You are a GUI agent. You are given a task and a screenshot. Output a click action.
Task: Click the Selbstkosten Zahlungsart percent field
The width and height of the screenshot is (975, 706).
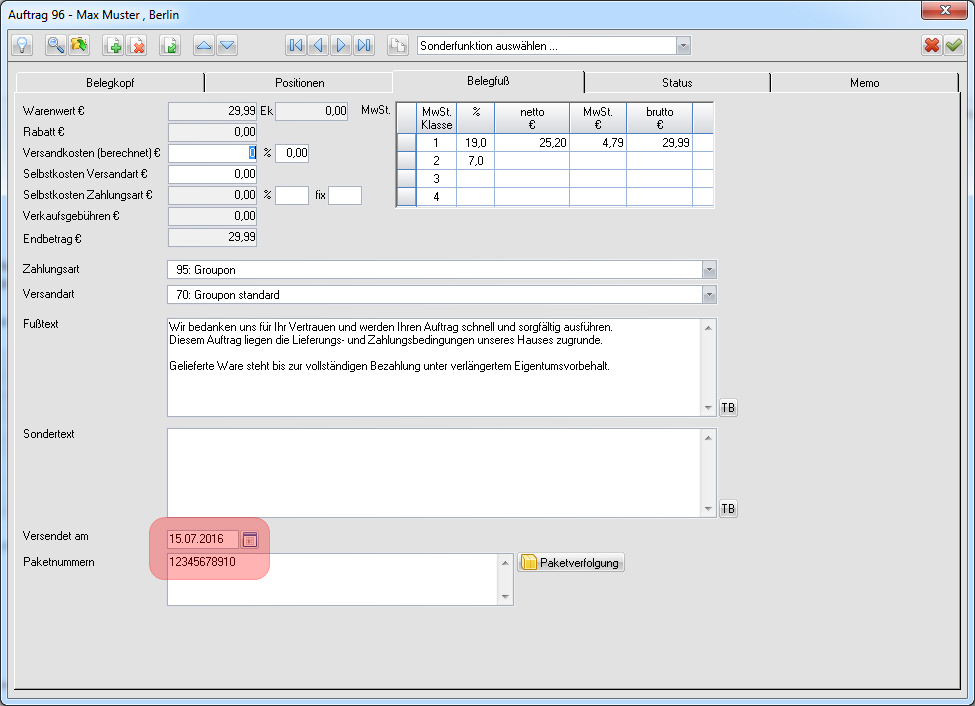(292, 195)
